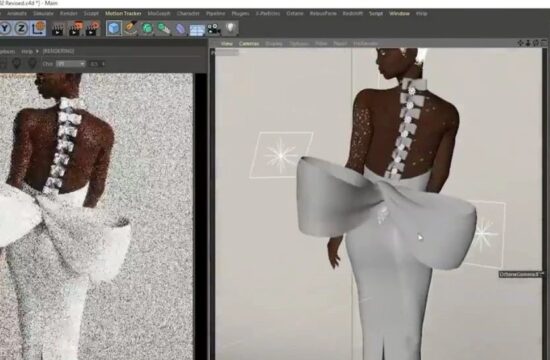The height and width of the screenshot is (360, 550).
Task: Open the Floor environment grid icon
Action: tap(197, 29)
